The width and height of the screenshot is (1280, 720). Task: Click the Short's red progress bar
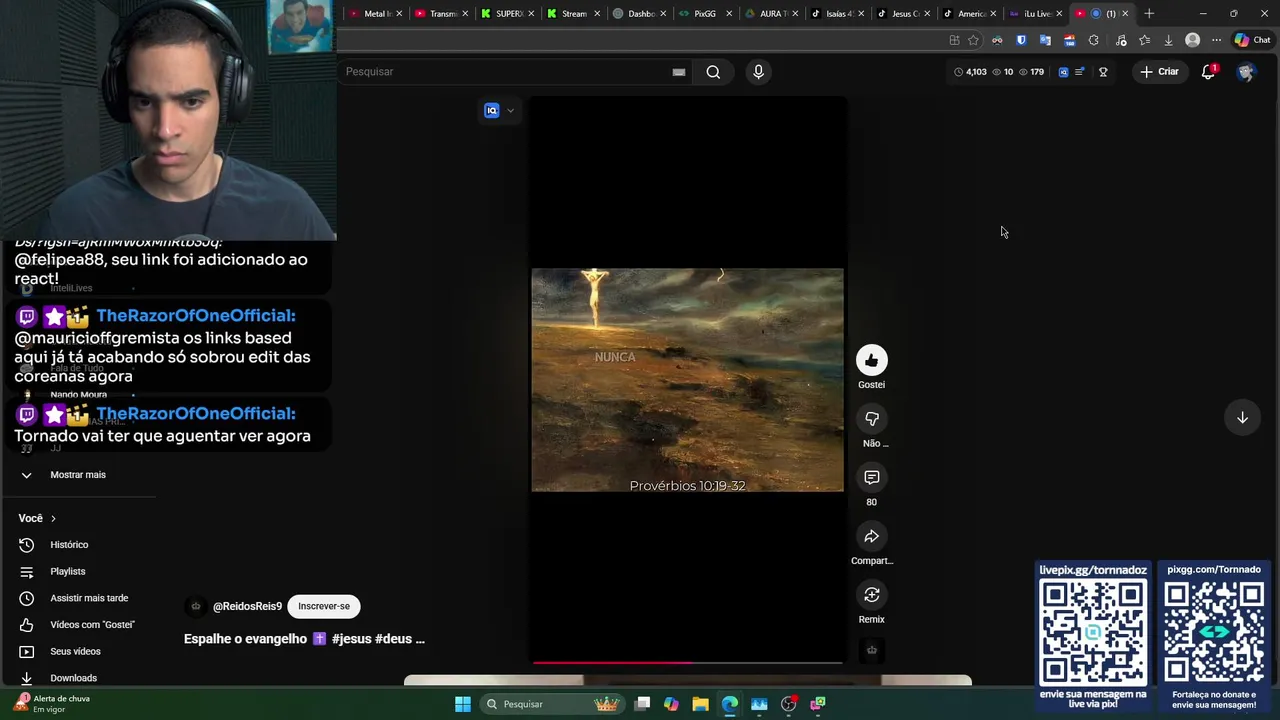pyautogui.click(x=687, y=662)
